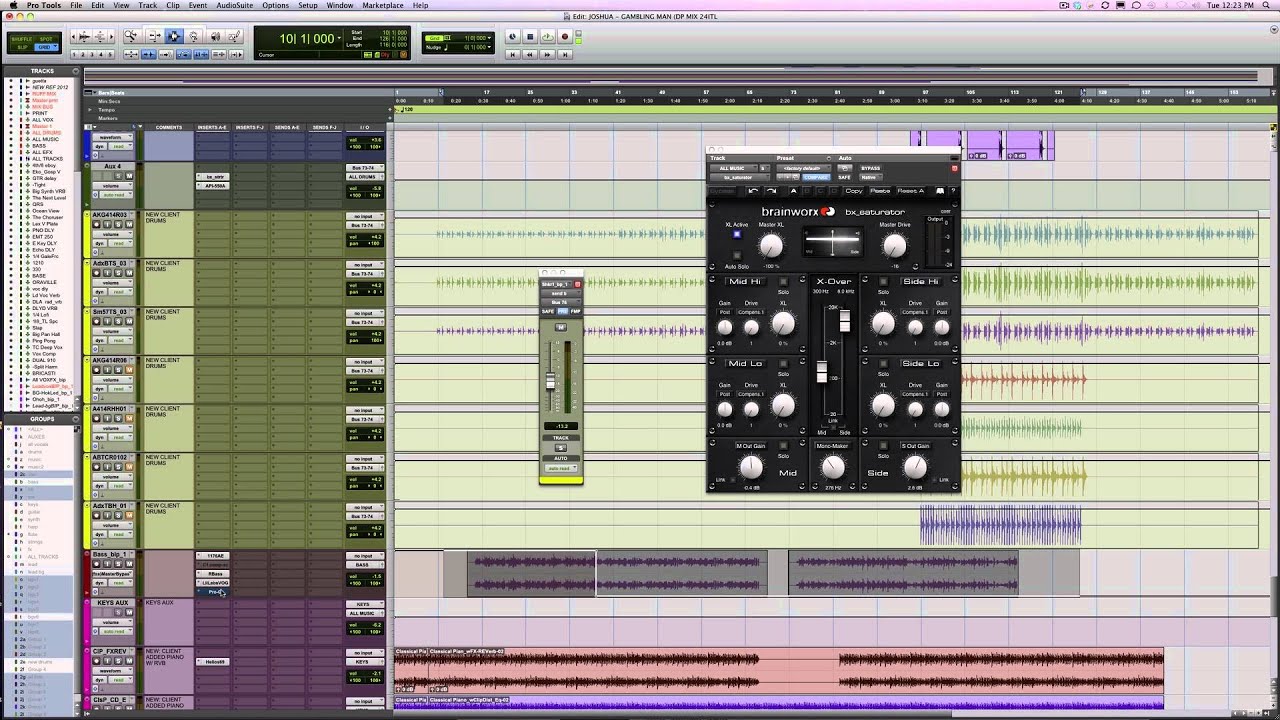Click Reset A in bx_saturator

tap(910, 191)
